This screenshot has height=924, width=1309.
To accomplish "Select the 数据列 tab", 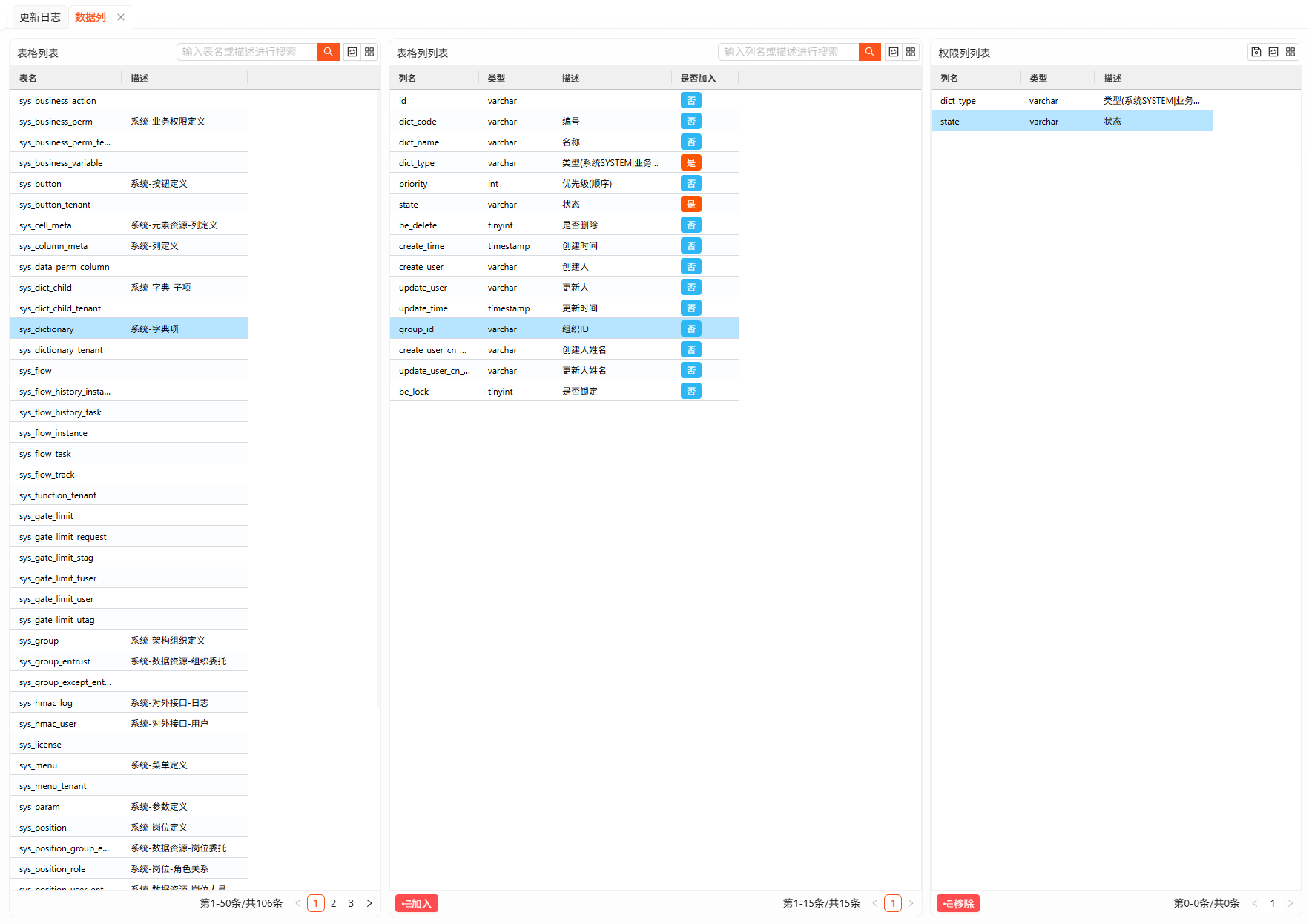I will click(90, 17).
